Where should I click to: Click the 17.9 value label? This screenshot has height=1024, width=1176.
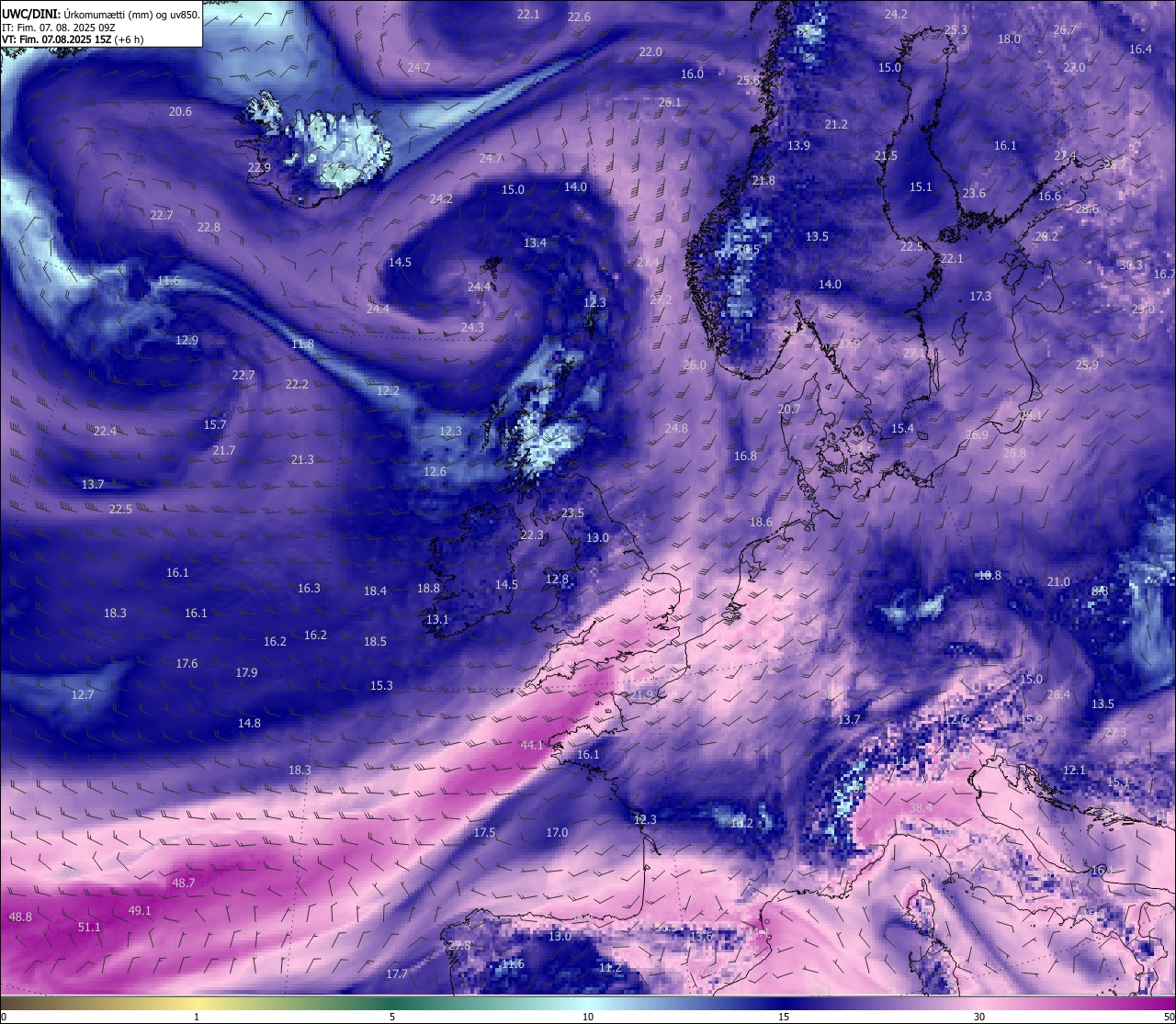tap(246, 672)
